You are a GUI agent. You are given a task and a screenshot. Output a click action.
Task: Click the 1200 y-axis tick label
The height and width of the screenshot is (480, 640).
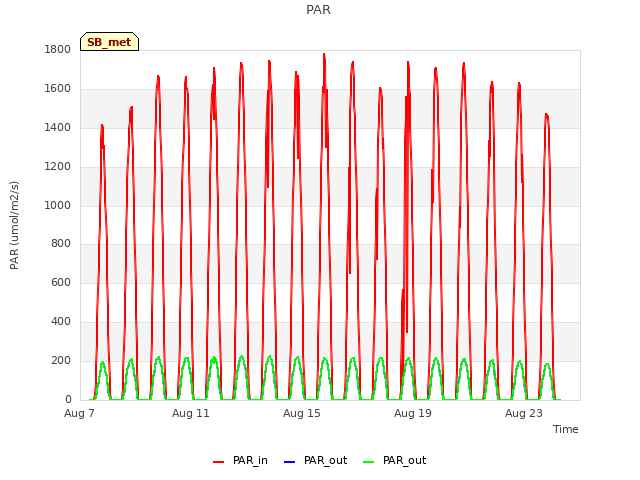(x=58, y=167)
